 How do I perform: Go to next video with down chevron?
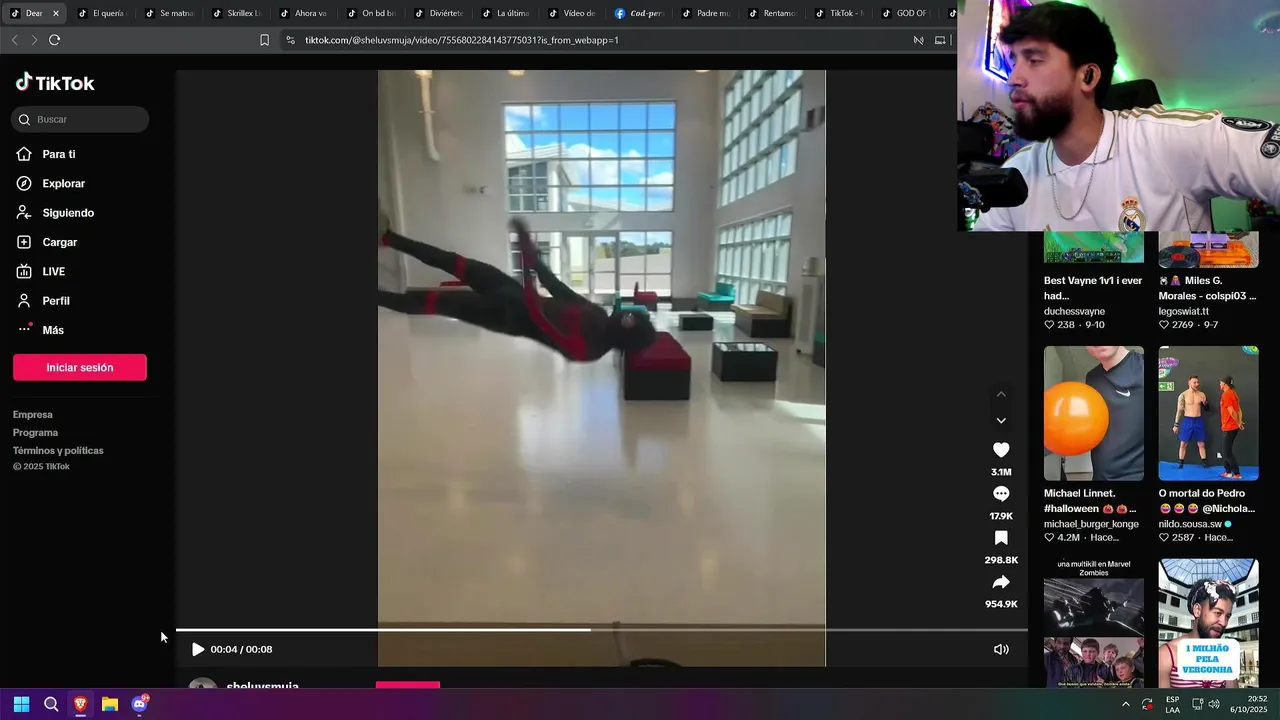(1001, 421)
